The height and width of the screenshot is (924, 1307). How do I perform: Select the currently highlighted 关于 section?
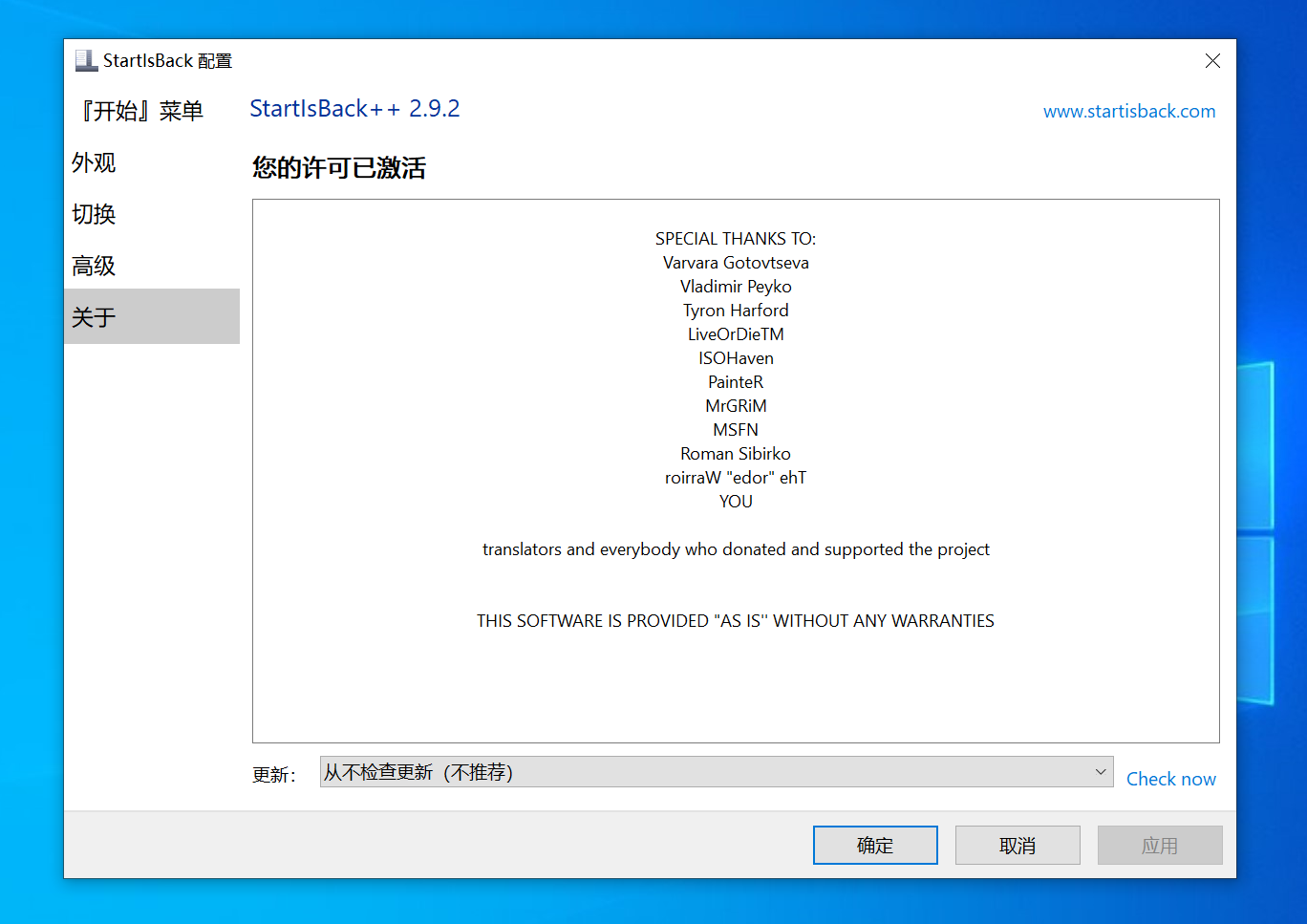coord(93,316)
